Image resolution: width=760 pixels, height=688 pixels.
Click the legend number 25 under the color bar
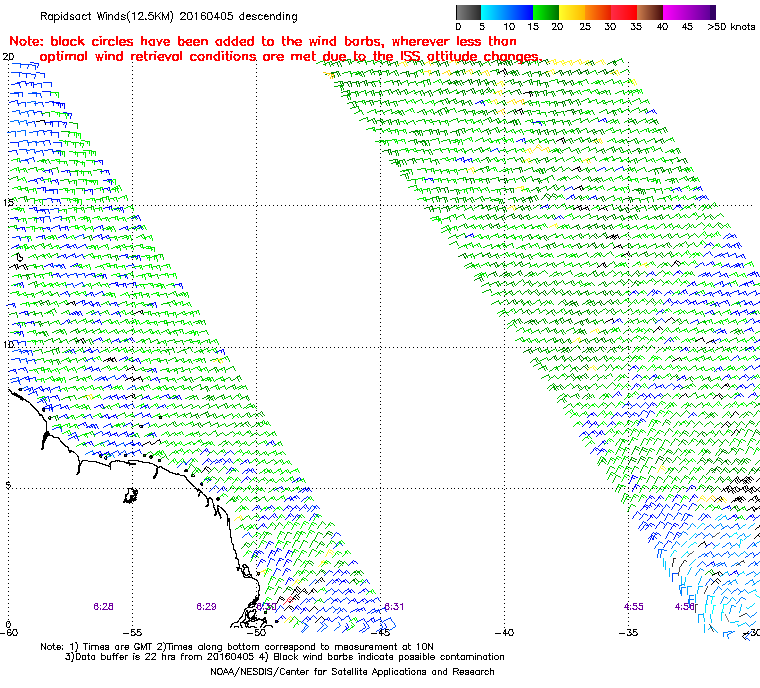585,27
